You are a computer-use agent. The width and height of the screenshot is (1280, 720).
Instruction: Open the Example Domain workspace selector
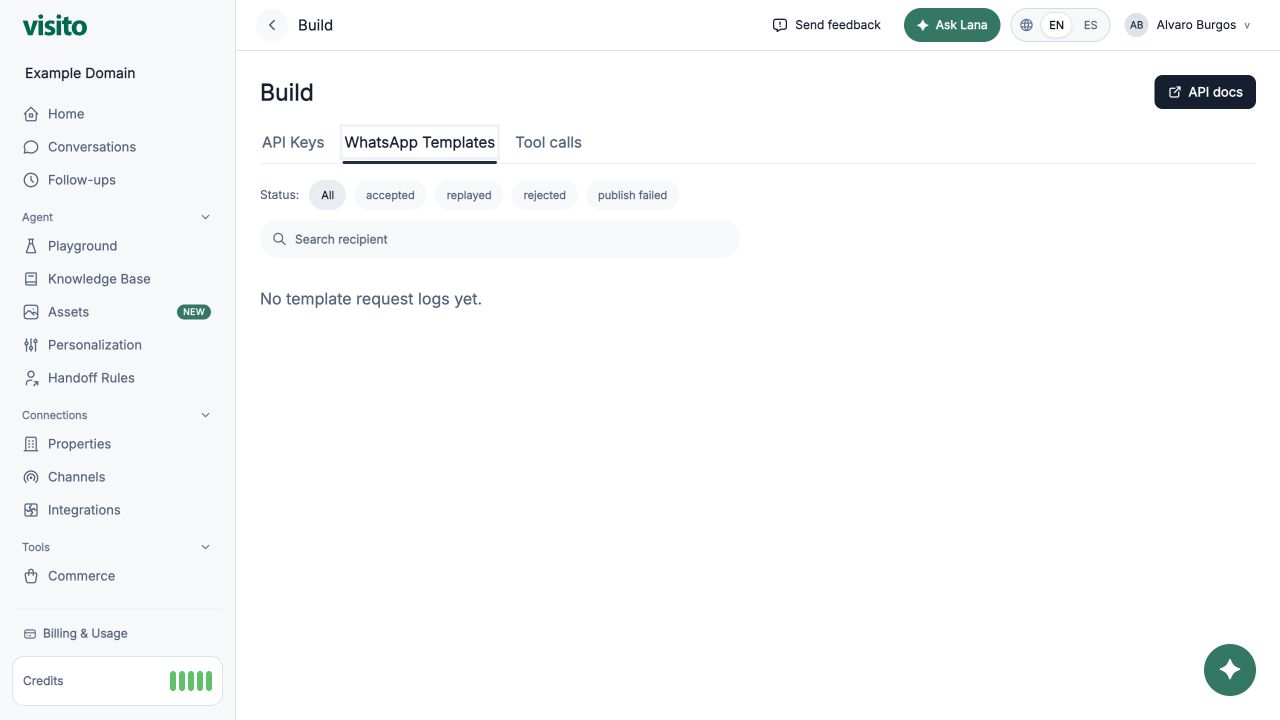[80, 73]
